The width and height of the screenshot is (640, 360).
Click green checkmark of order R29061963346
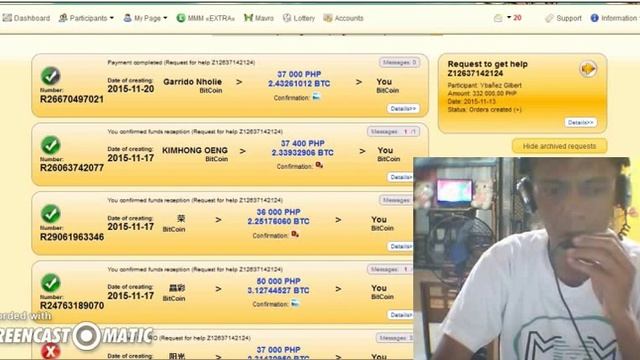click(x=51, y=214)
